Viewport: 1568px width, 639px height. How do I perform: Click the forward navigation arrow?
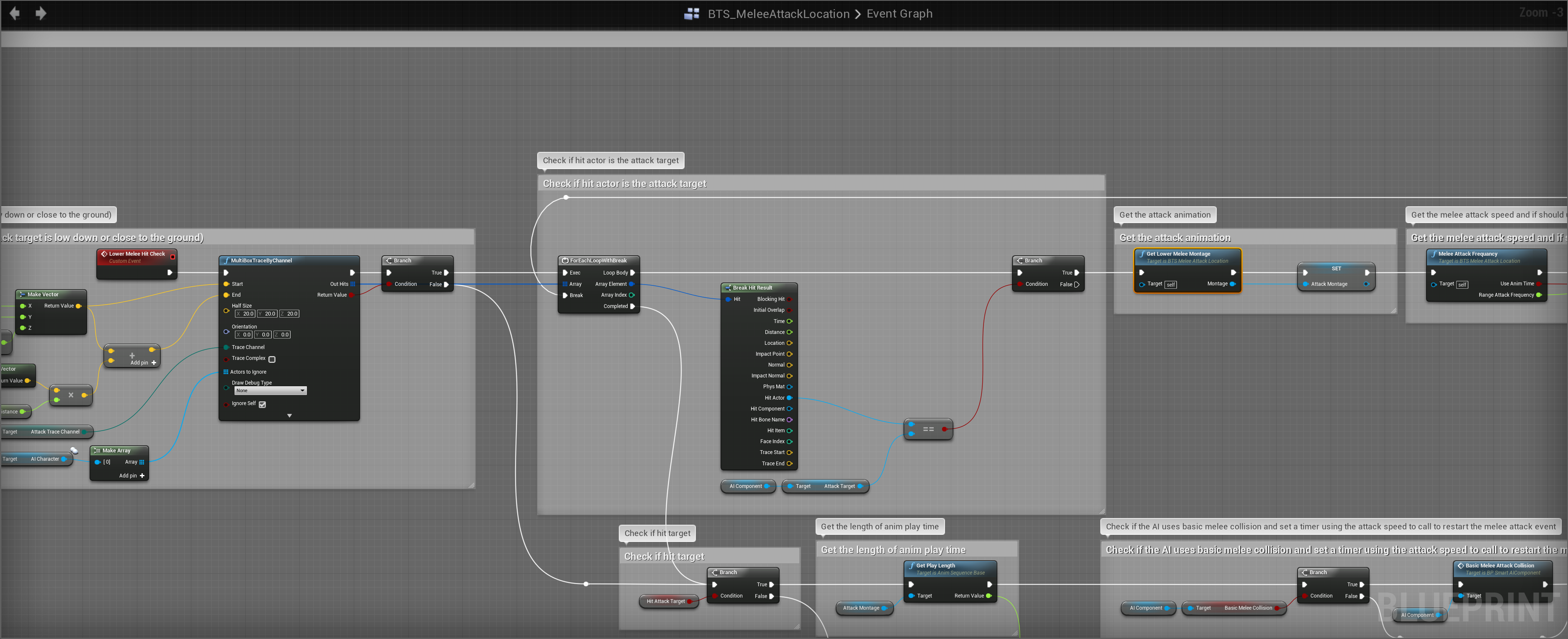[x=41, y=13]
